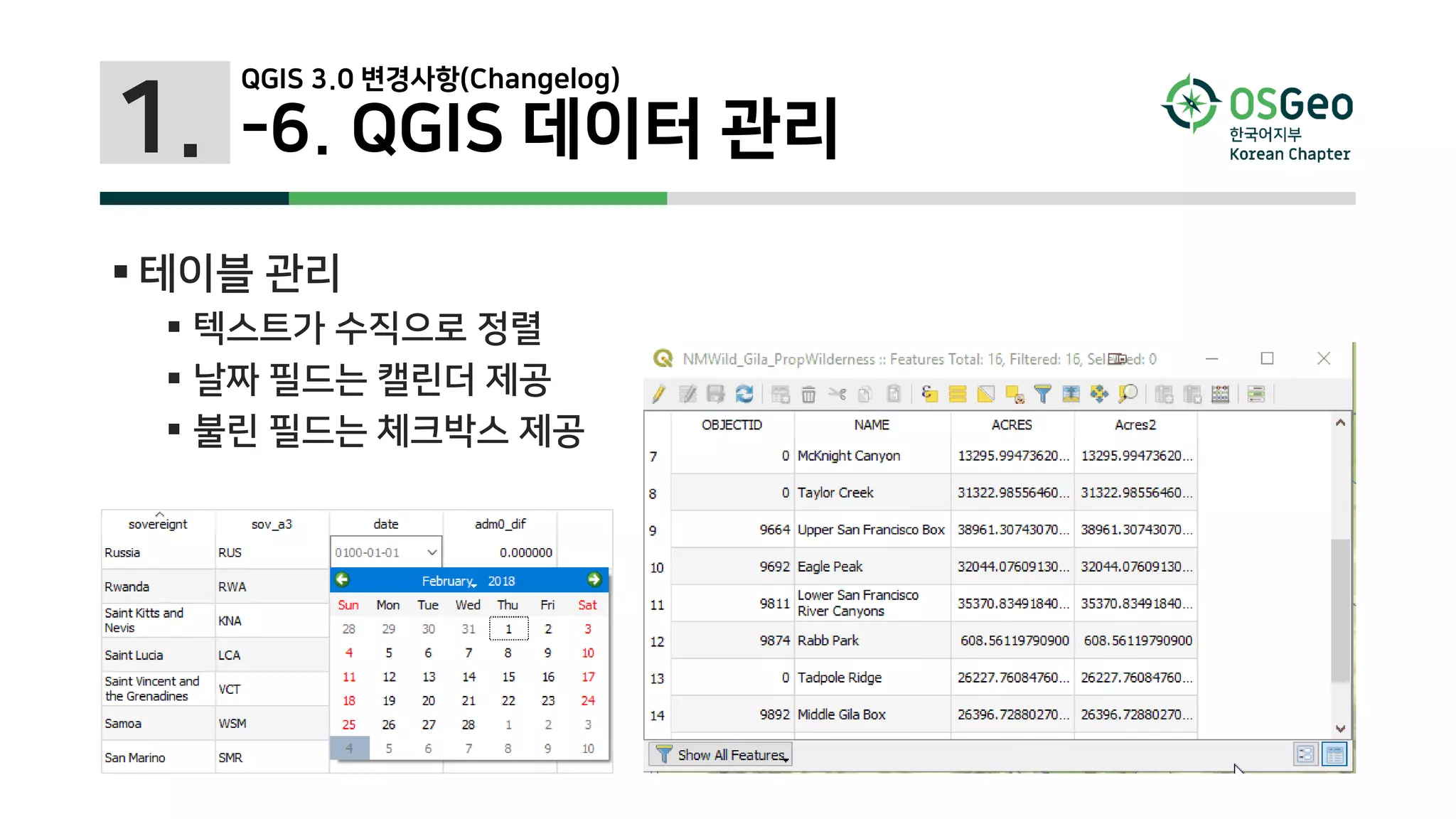The image size is (1456, 819).
Task: Click the scroll down arrow of attribute table
Action: click(1340, 729)
